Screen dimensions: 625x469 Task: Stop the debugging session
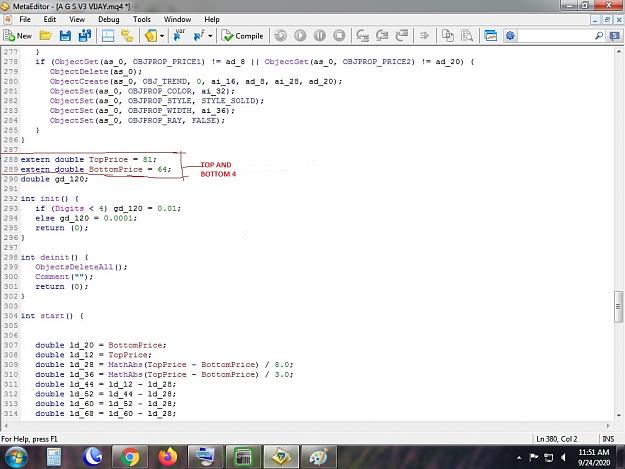339,36
